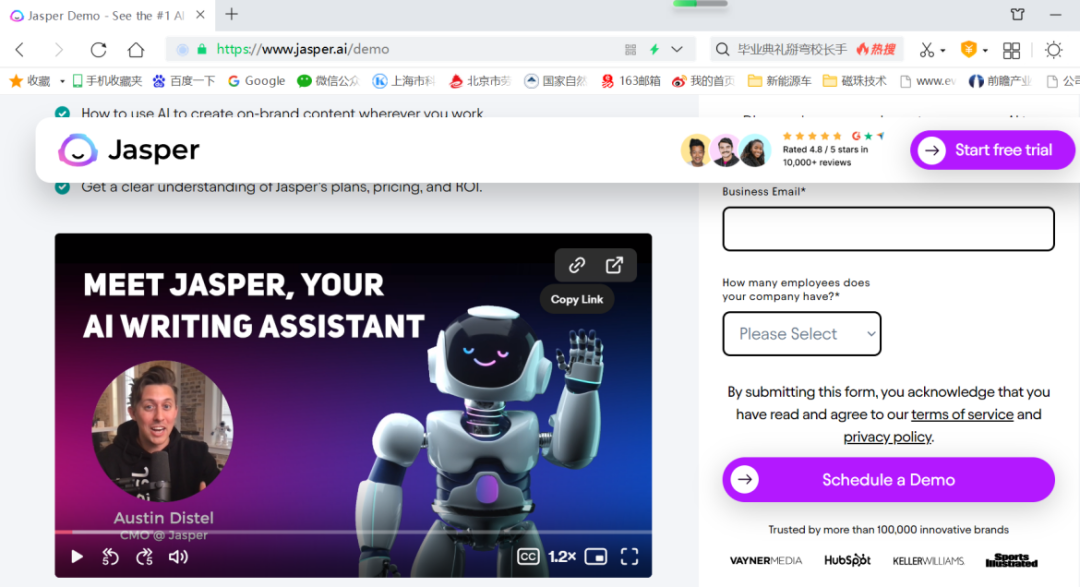
Task: Click the VaynerMedia brand logo
Action: point(765,561)
